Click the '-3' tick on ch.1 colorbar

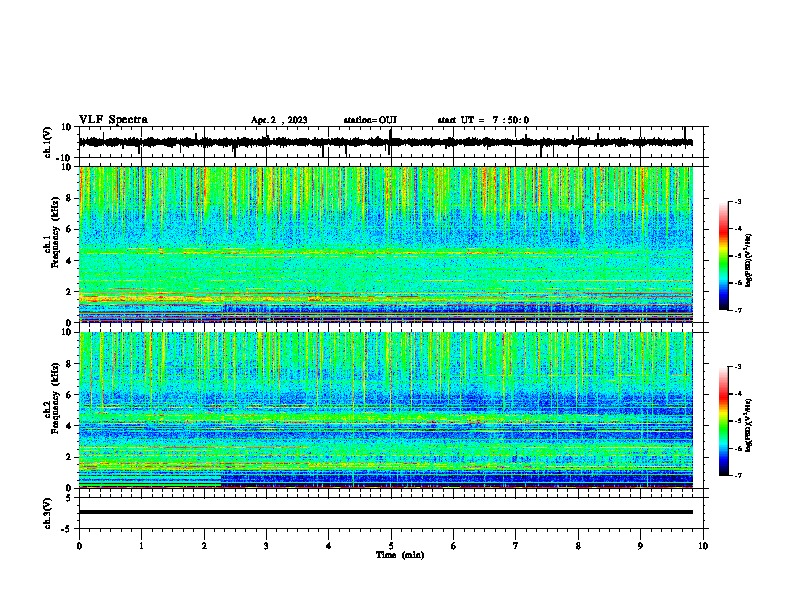(737, 202)
